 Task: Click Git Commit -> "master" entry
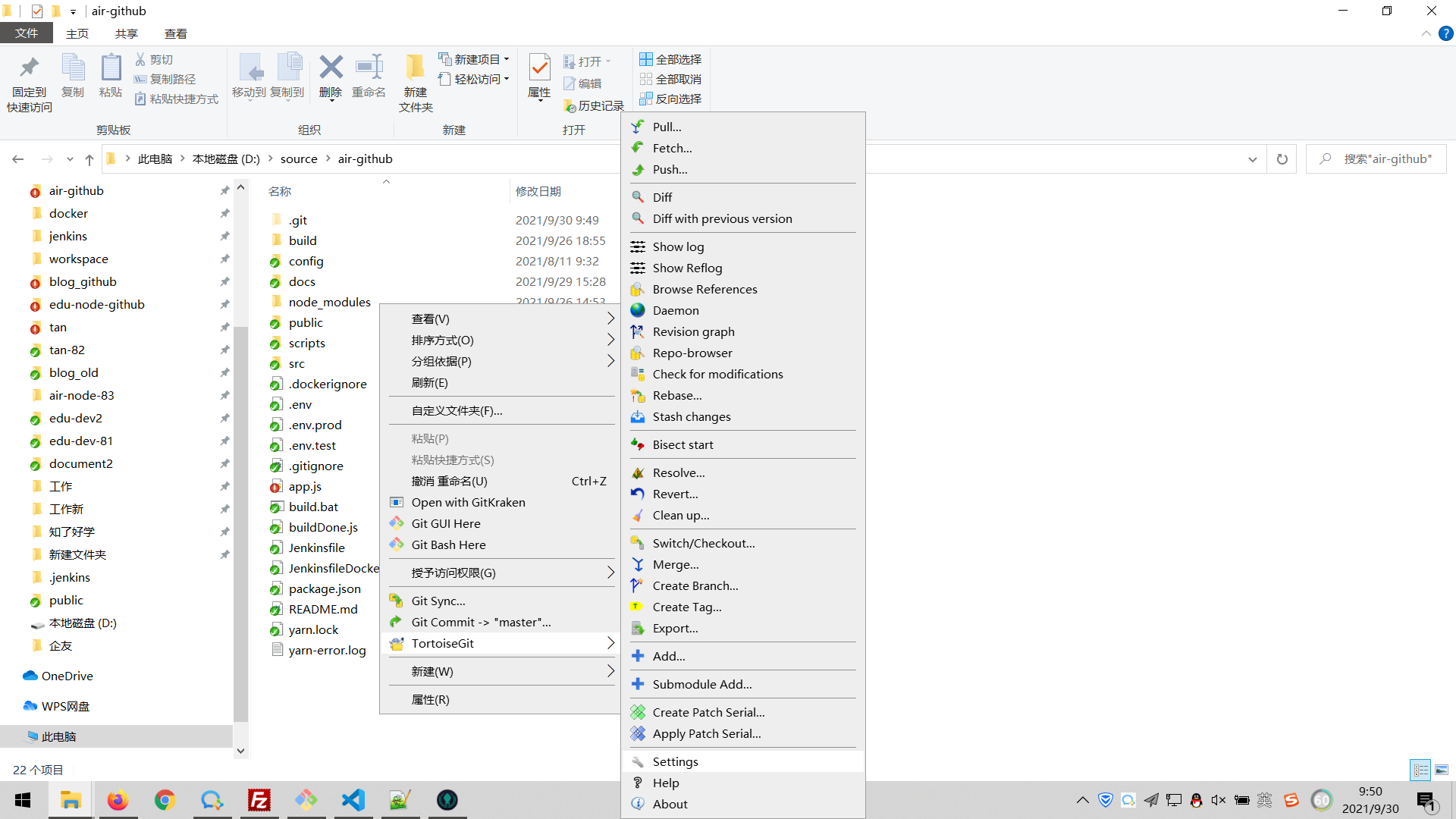(x=481, y=622)
